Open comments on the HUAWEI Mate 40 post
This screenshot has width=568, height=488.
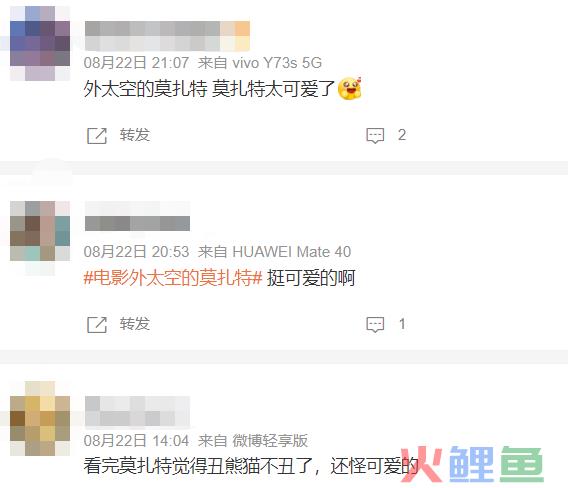(375, 325)
